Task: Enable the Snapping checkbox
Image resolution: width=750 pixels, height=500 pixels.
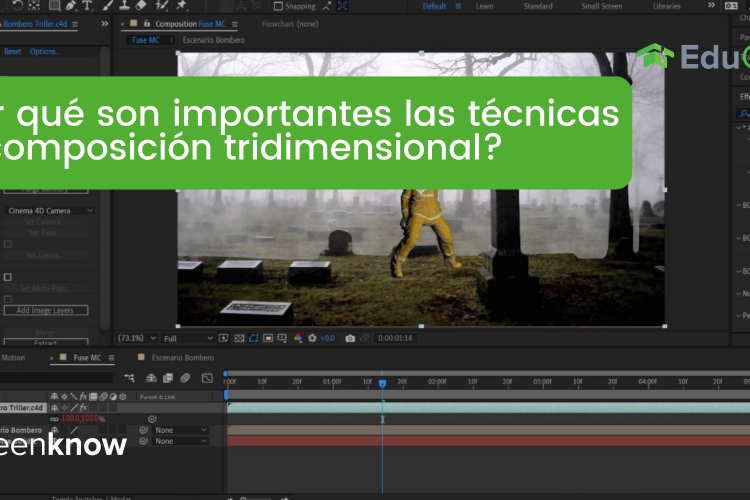Action: [278, 6]
